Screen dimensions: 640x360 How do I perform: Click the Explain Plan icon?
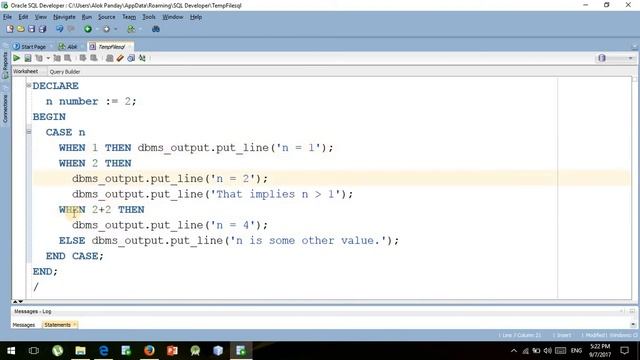click(39, 58)
